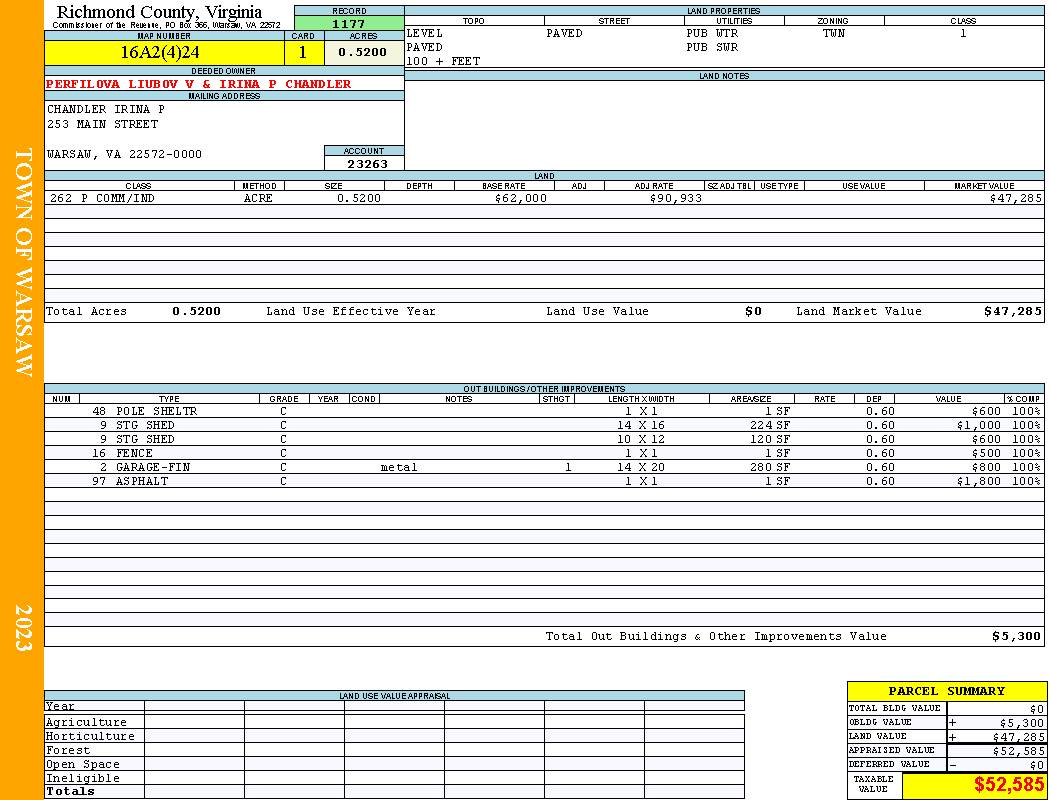The image size is (1050, 800).
Task: Click deeded owner PERFILOVA LIUBOV V & IRINA P CHANDLER
Action: [199, 84]
